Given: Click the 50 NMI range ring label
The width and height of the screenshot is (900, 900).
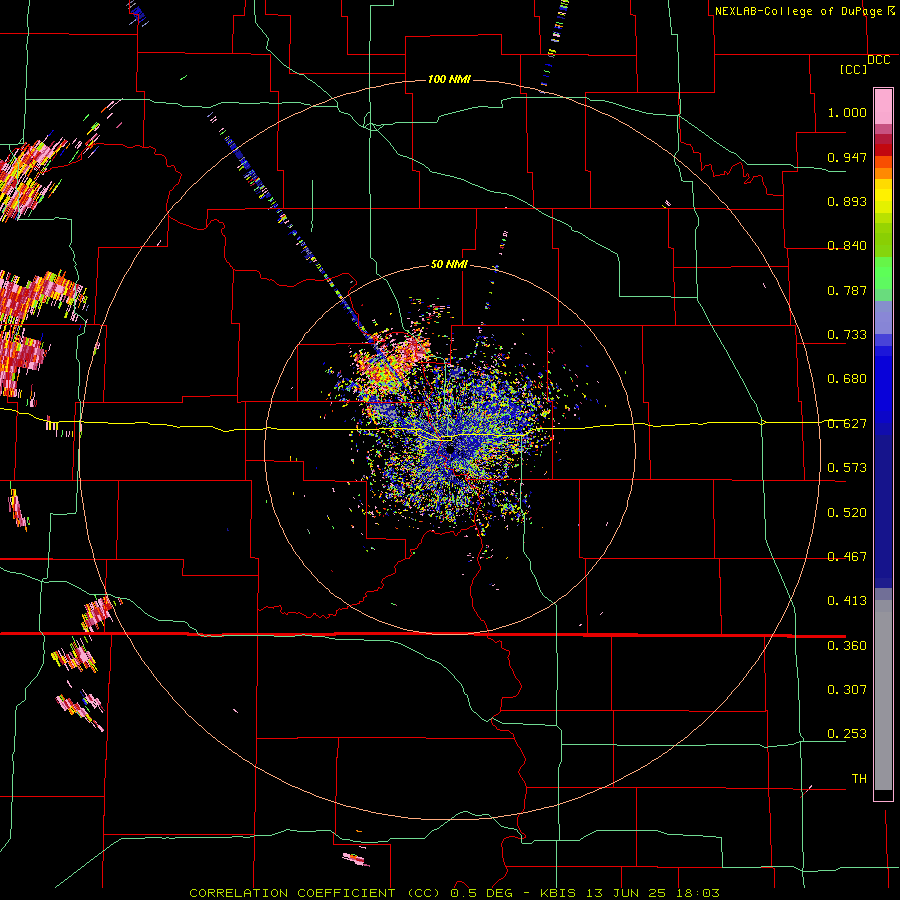Looking at the screenshot, I should 449,264.
